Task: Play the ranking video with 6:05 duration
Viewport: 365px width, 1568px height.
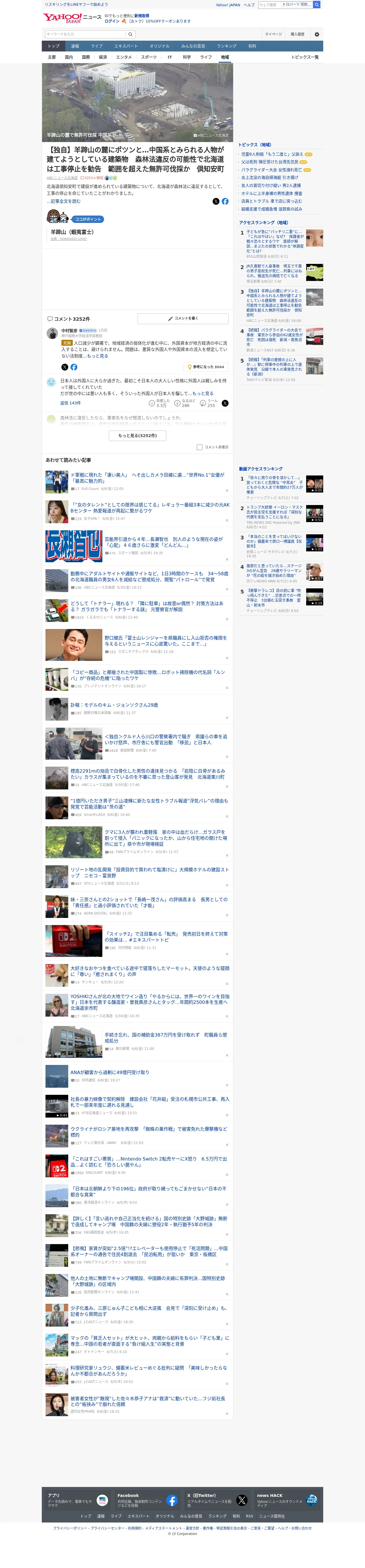Action: pyautogui.click(x=314, y=485)
